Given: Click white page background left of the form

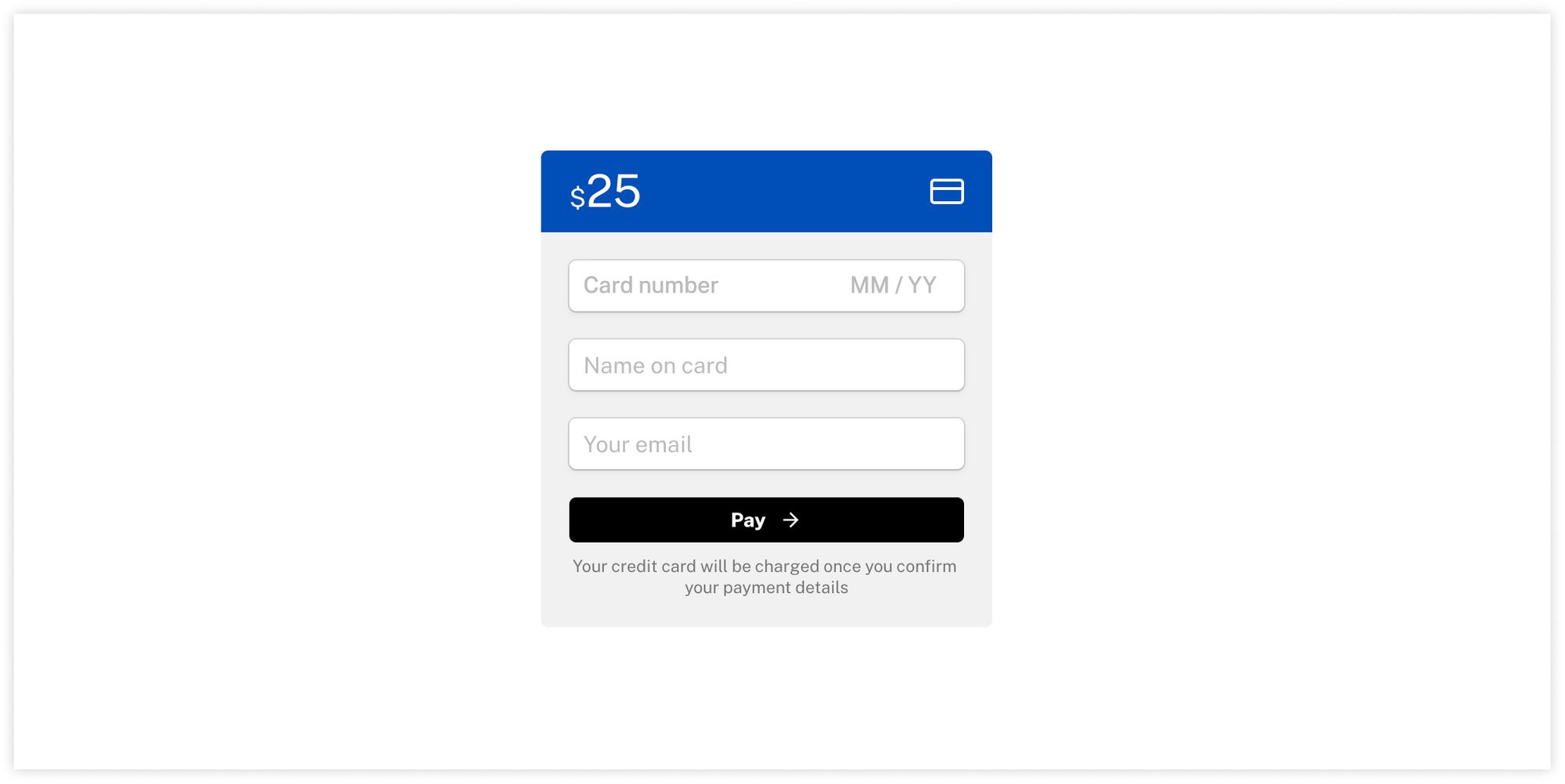Looking at the screenshot, I should [x=274, y=391].
